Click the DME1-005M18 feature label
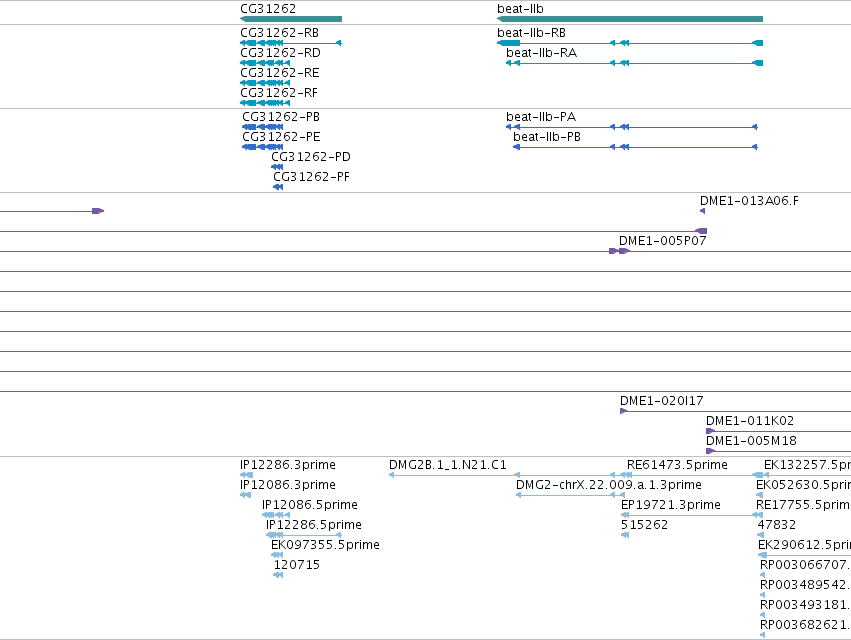The width and height of the screenshot is (851, 640). click(751, 441)
